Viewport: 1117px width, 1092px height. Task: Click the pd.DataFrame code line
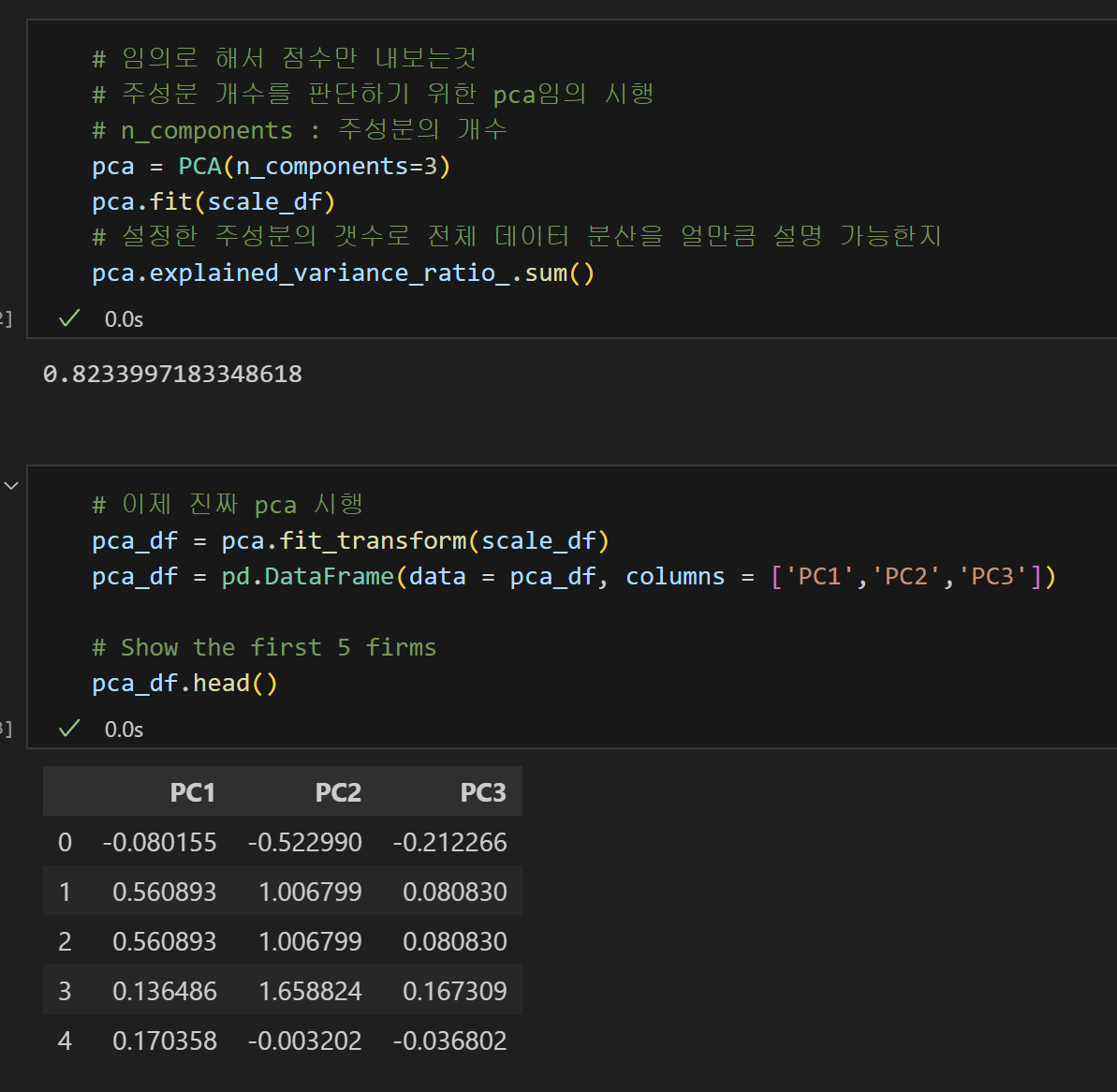574,577
